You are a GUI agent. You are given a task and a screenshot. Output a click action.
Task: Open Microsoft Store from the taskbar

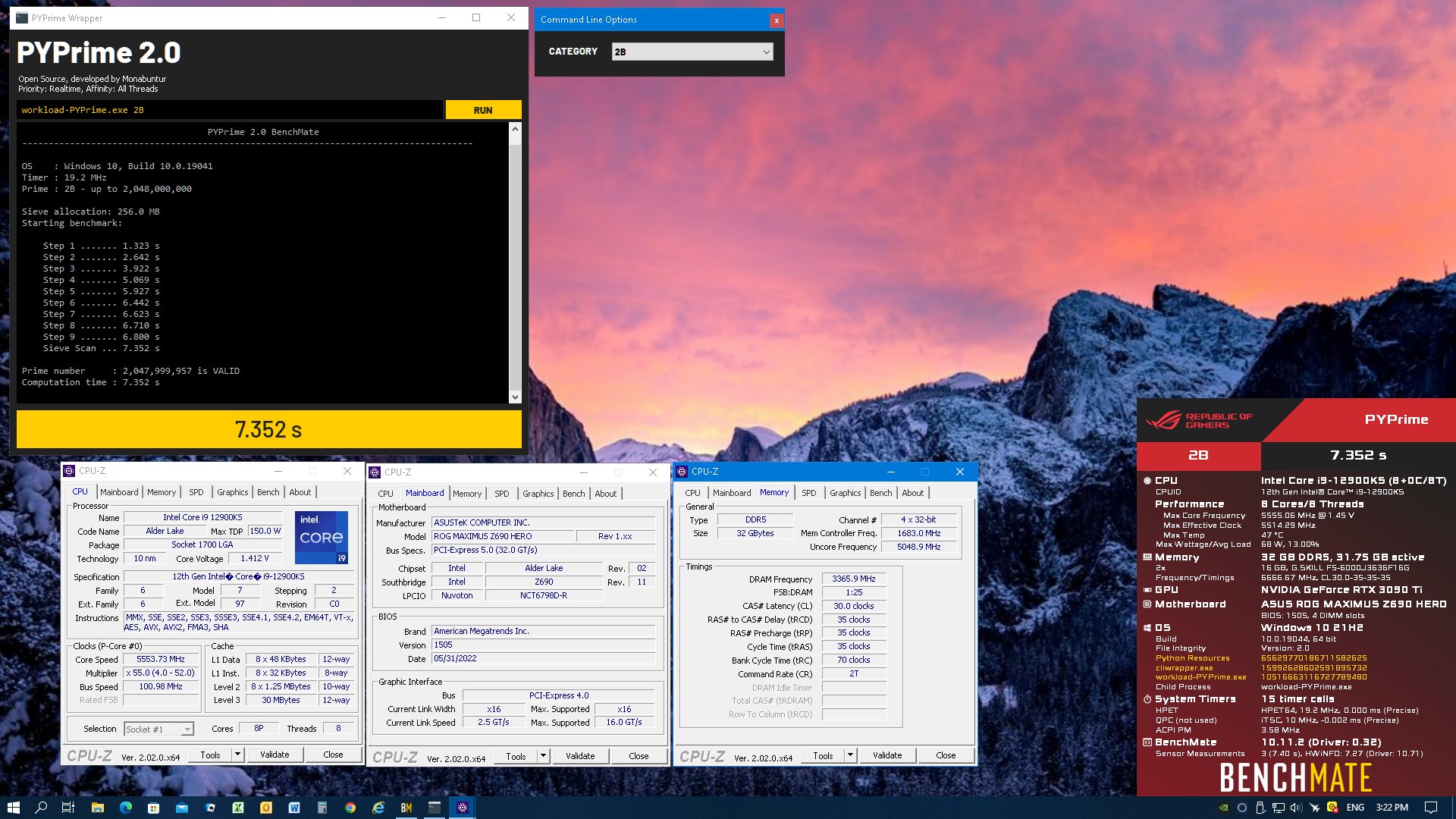pyautogui.click(x=153, y=808)
